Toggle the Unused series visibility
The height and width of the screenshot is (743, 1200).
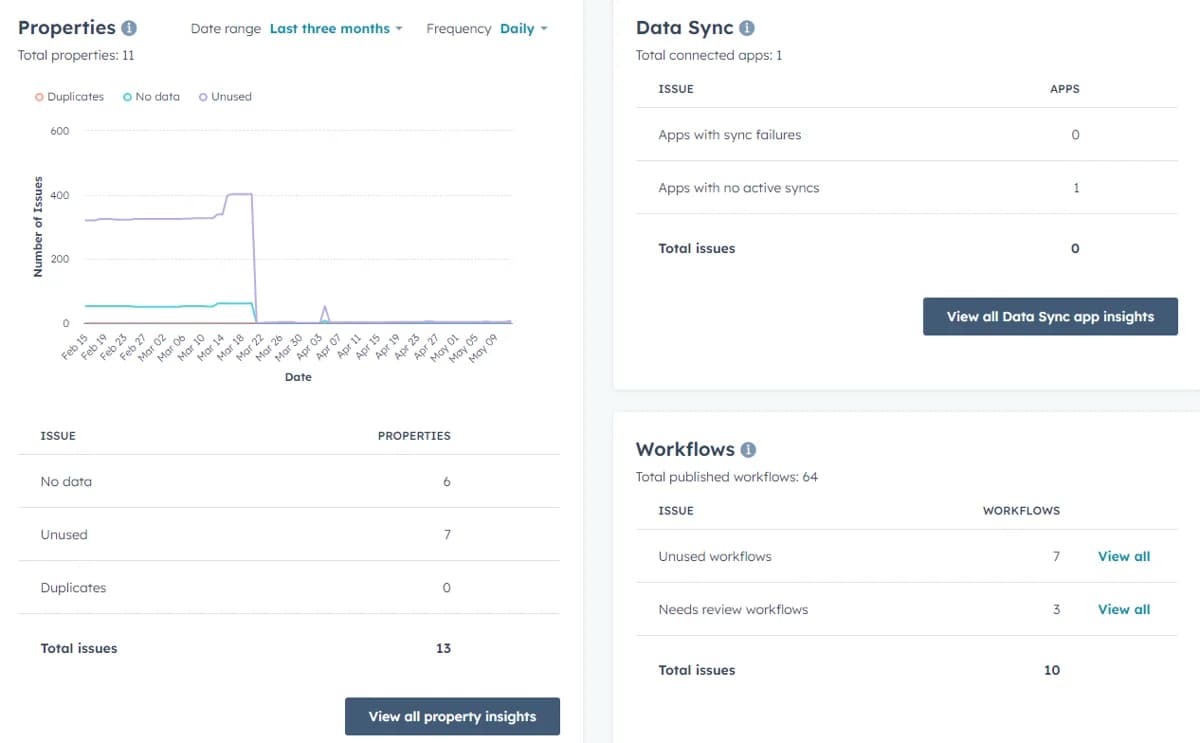pyautogui.click(x=227, y=96)
